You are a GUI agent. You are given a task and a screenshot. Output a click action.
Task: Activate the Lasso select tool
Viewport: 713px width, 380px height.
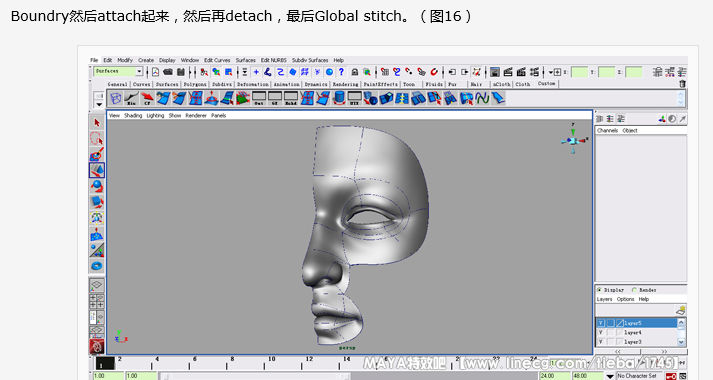[97, 138]
